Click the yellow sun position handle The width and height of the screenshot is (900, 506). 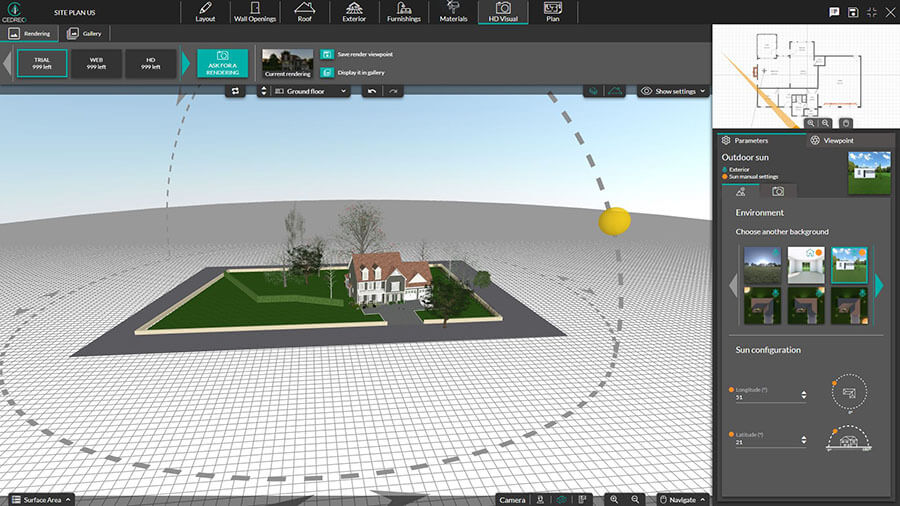[614, 222]
